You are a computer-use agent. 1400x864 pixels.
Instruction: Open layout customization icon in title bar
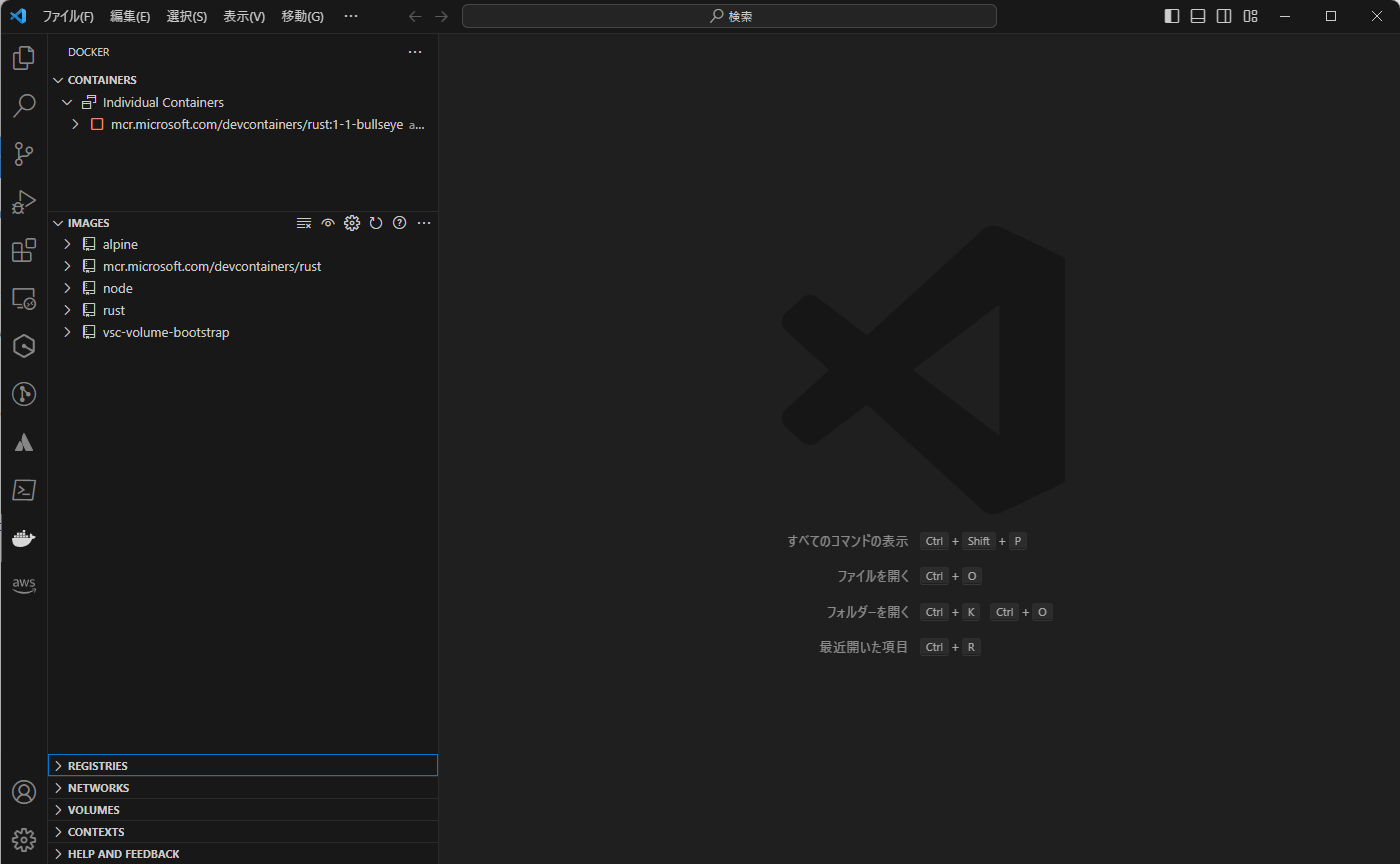point(1250,16)
